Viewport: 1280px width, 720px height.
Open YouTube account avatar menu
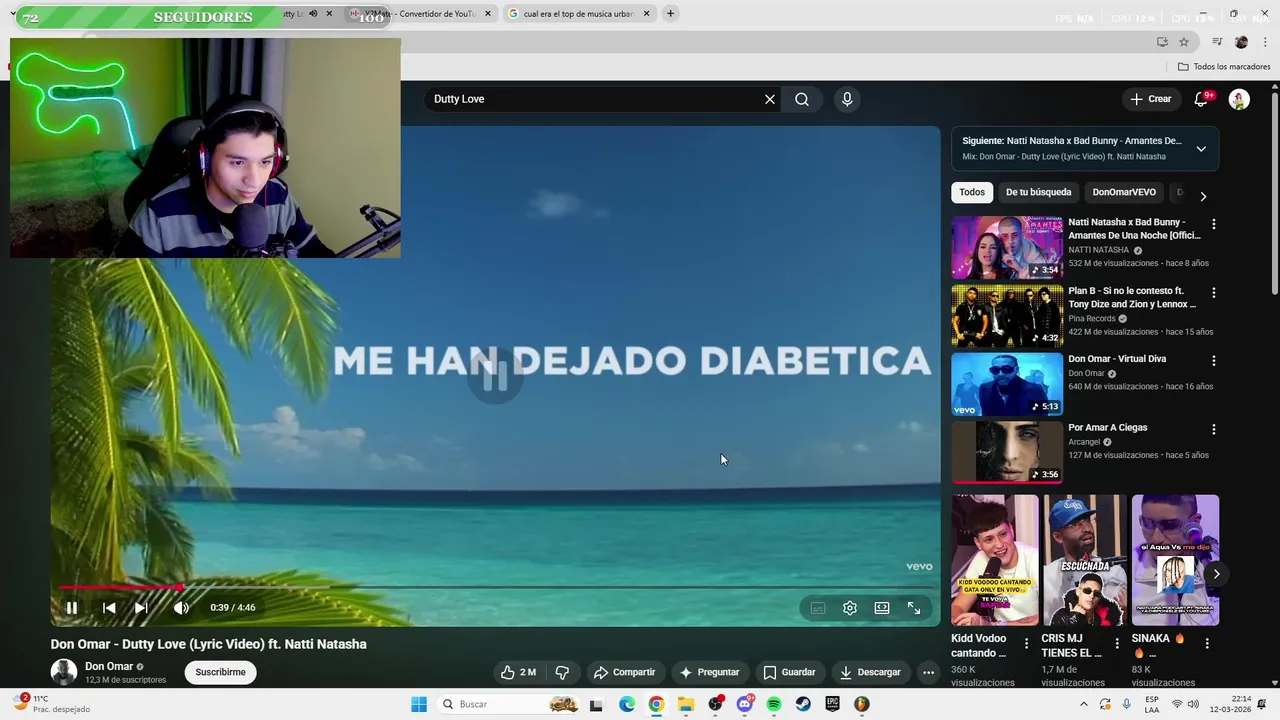[1239, 99]
